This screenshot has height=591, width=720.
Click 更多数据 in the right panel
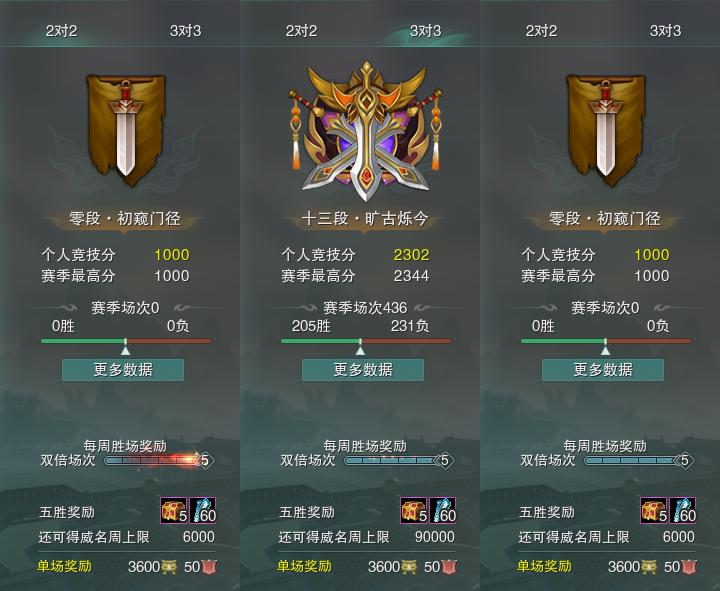click(x=603, y=370)
